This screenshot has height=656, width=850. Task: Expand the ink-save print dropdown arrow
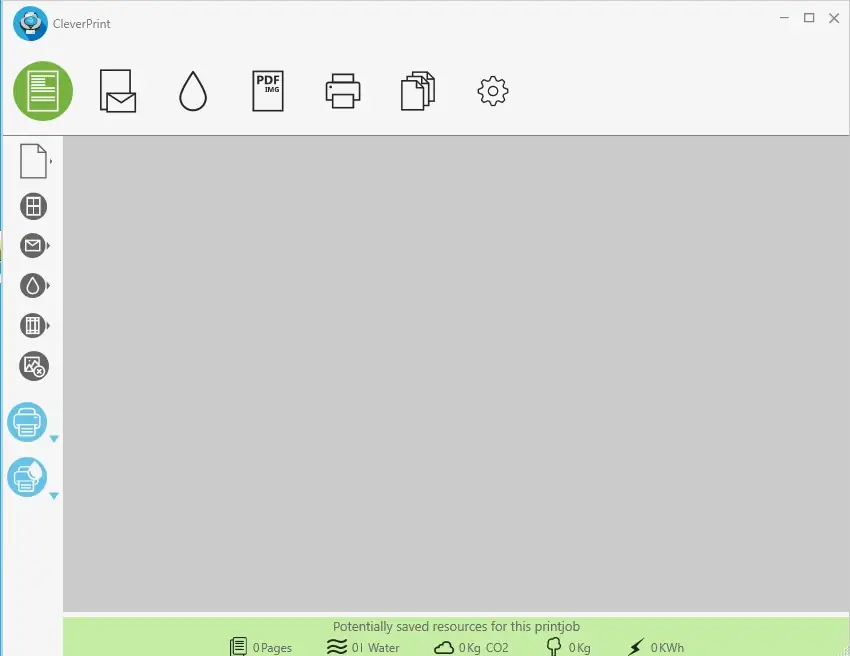tap(54, 496)
